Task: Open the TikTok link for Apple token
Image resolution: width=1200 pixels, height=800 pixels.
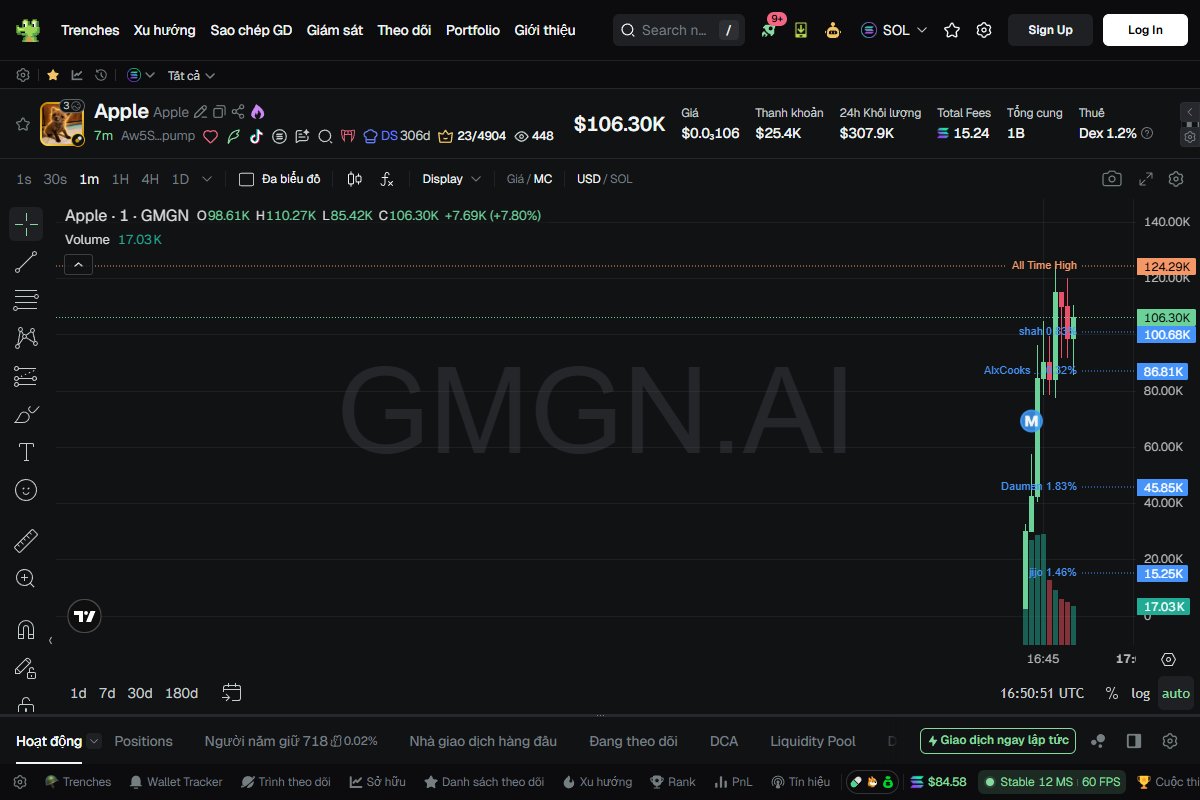Action: point(256,136)
